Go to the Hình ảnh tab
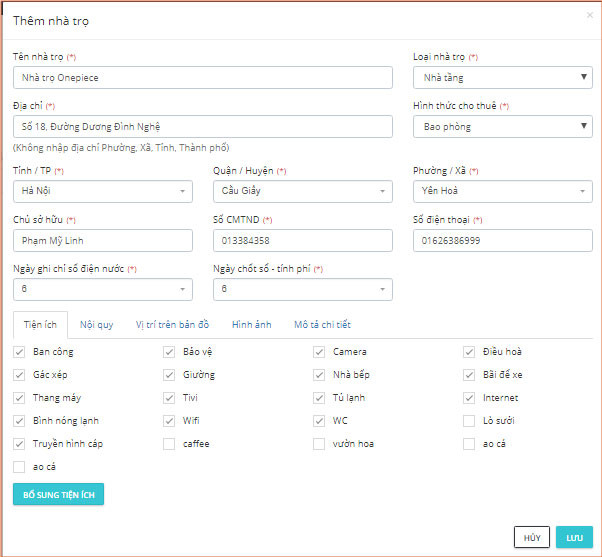 click(250, 325)
